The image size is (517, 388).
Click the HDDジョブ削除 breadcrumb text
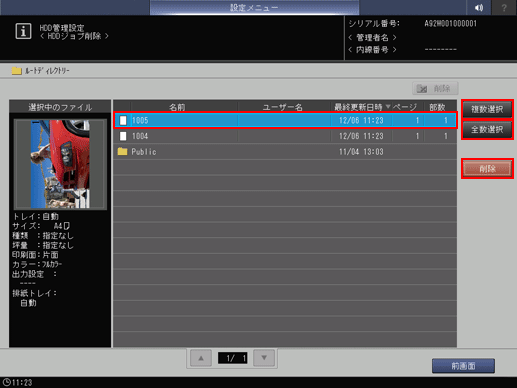tap(74, 36)
